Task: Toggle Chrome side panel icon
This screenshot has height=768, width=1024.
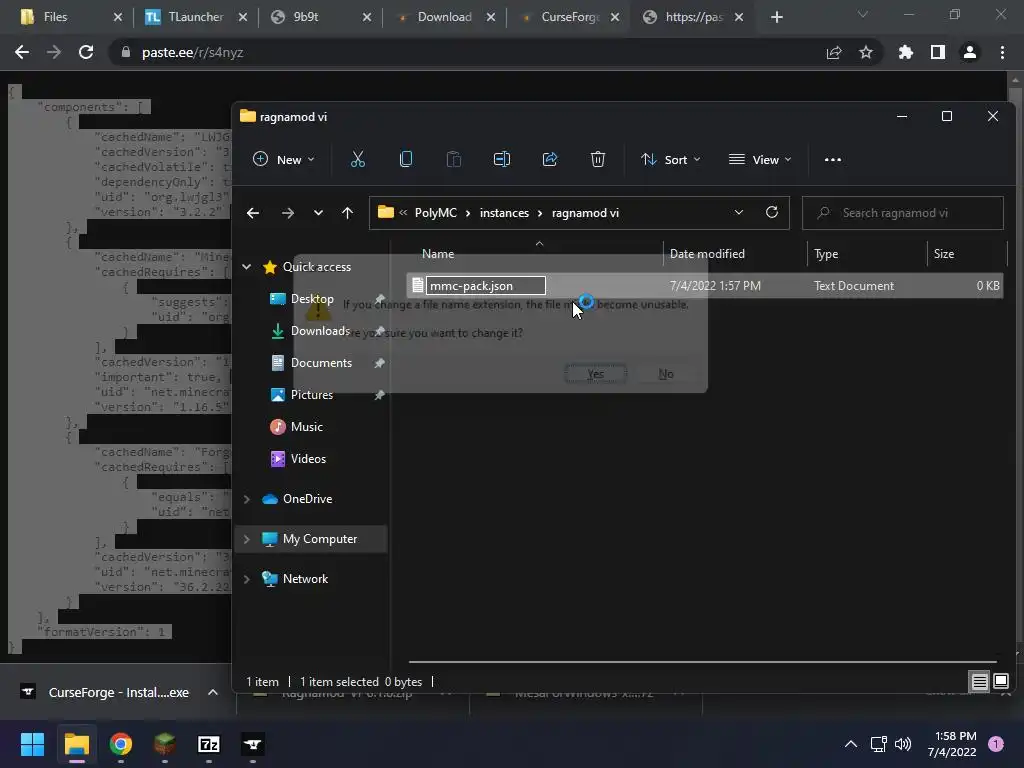Action: coord(938,52)
